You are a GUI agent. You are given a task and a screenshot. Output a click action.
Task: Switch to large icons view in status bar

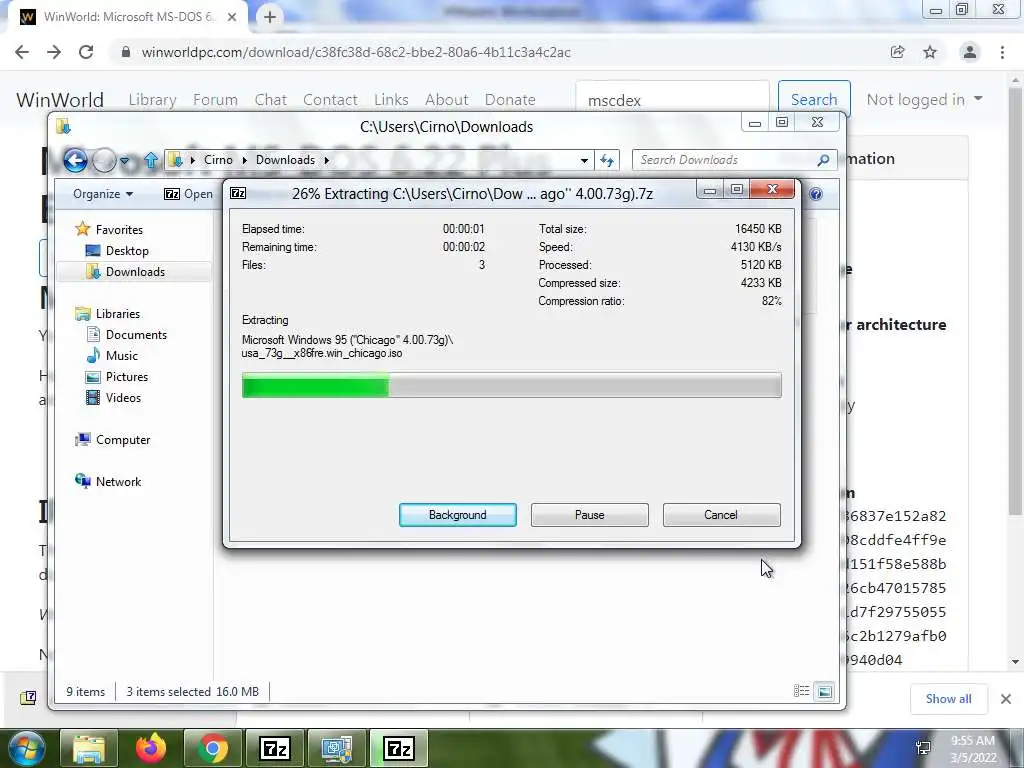tap(825, 691)
